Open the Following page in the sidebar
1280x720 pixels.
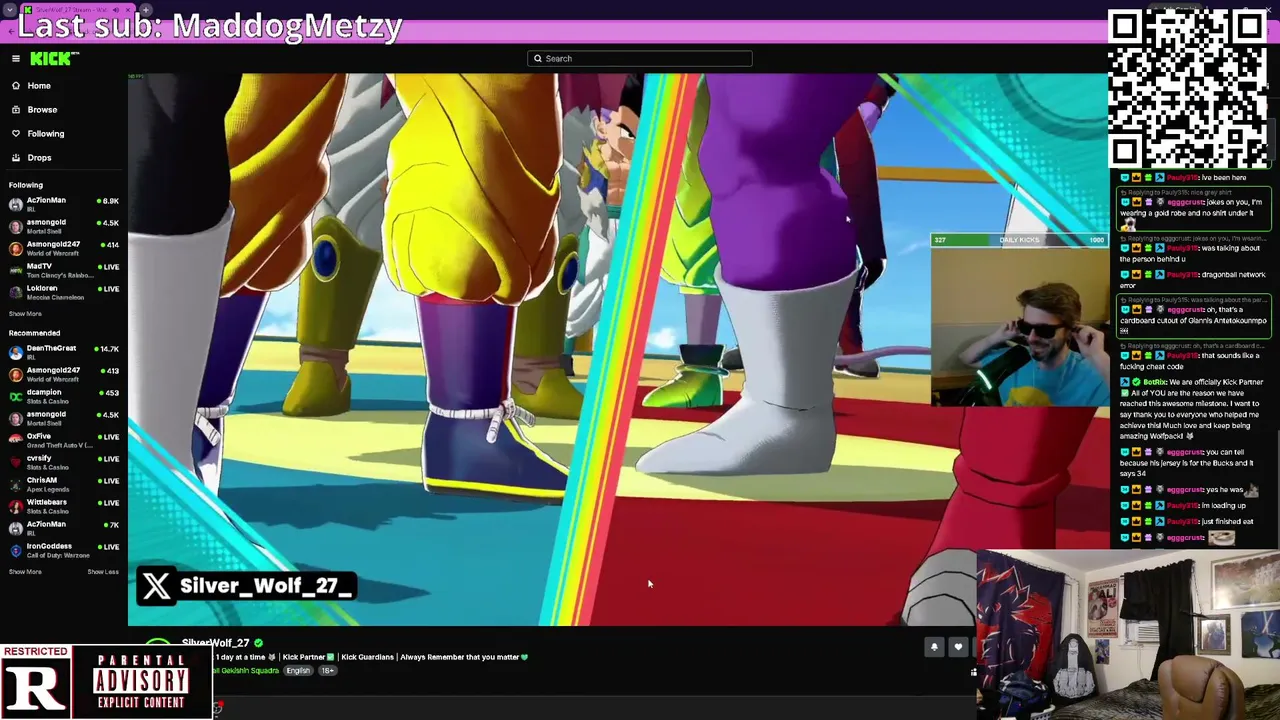45,134
